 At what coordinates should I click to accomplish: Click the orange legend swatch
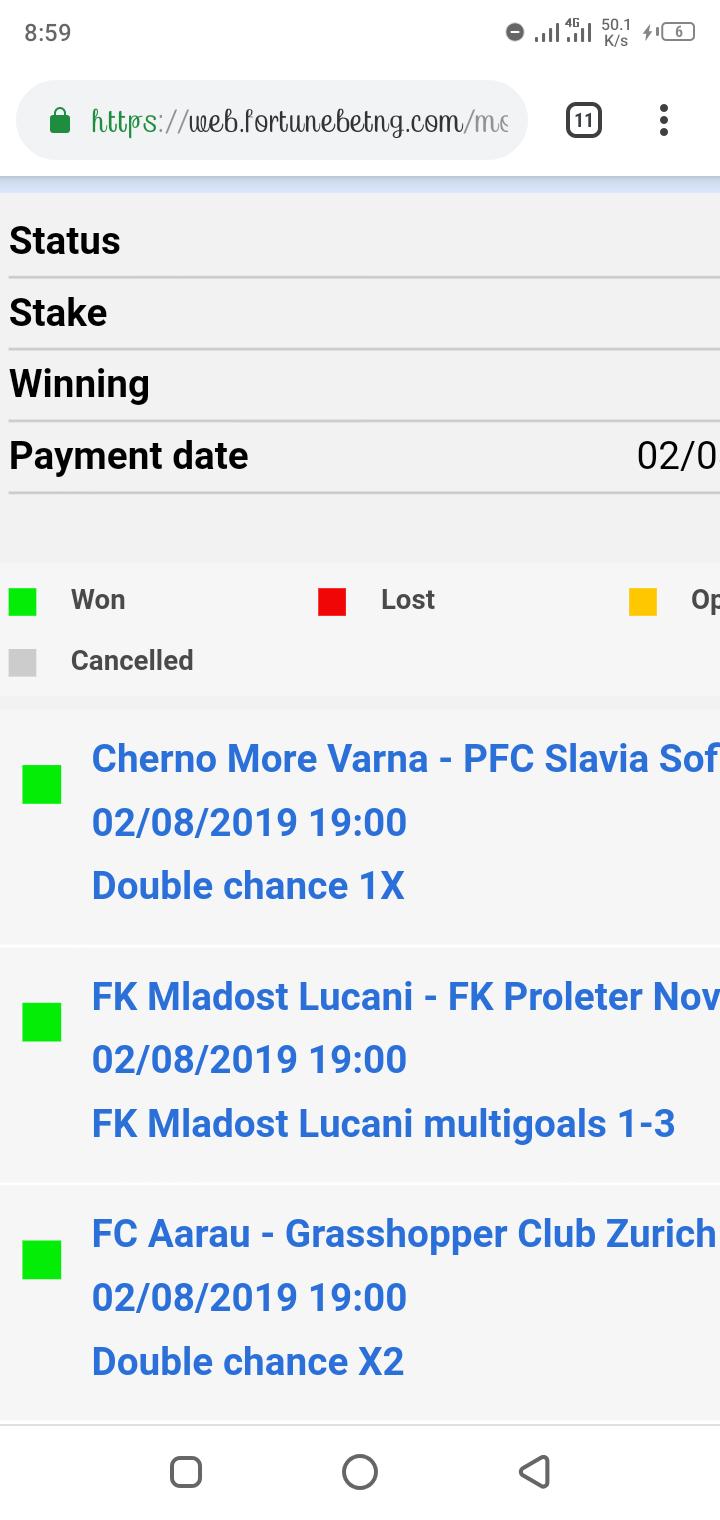tap(643, 602)
